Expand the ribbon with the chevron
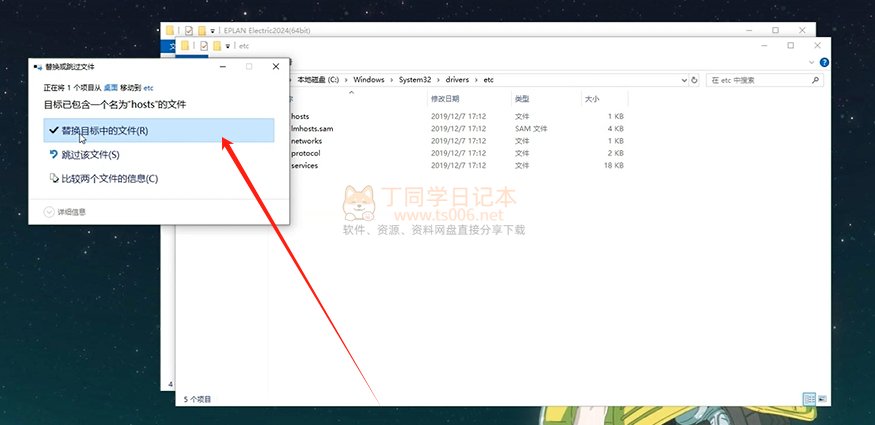 pos(812,62)
